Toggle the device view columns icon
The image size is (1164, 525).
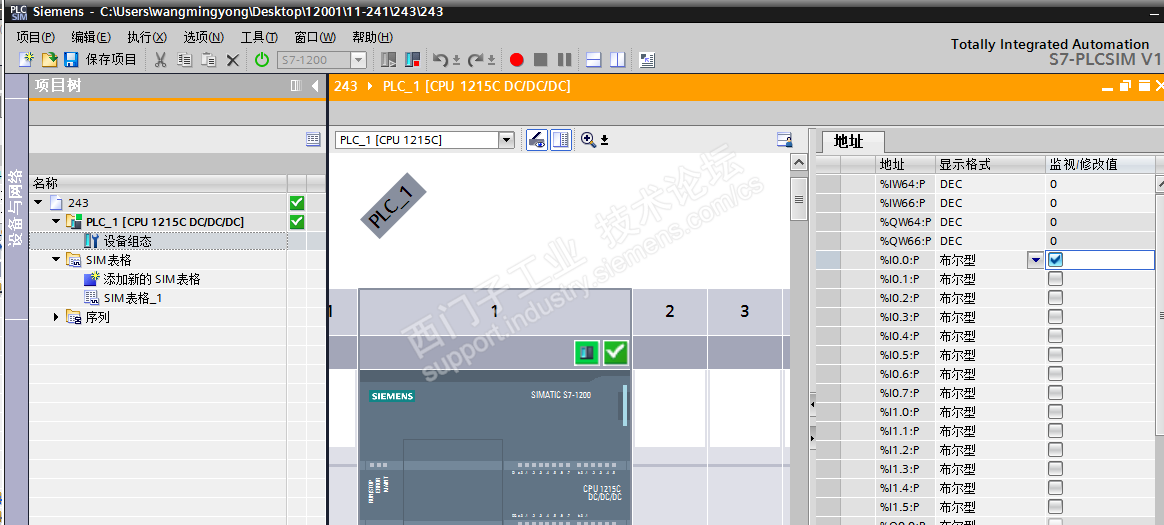click(561, 140)
